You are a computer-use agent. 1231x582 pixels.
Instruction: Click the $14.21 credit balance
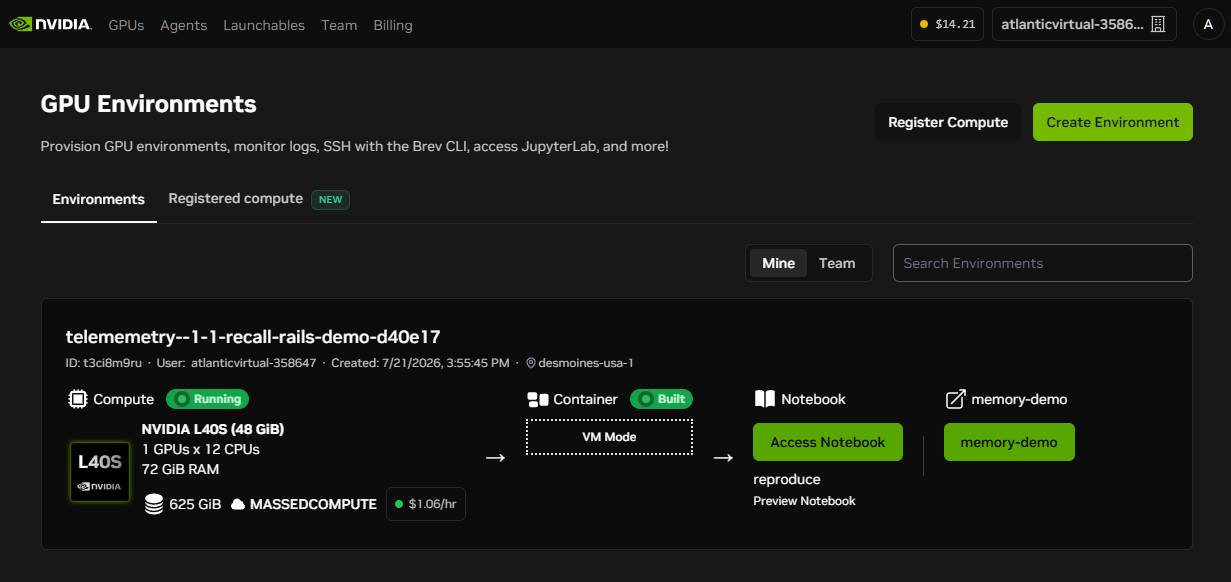pyautogui.click(x=947, y=24)
